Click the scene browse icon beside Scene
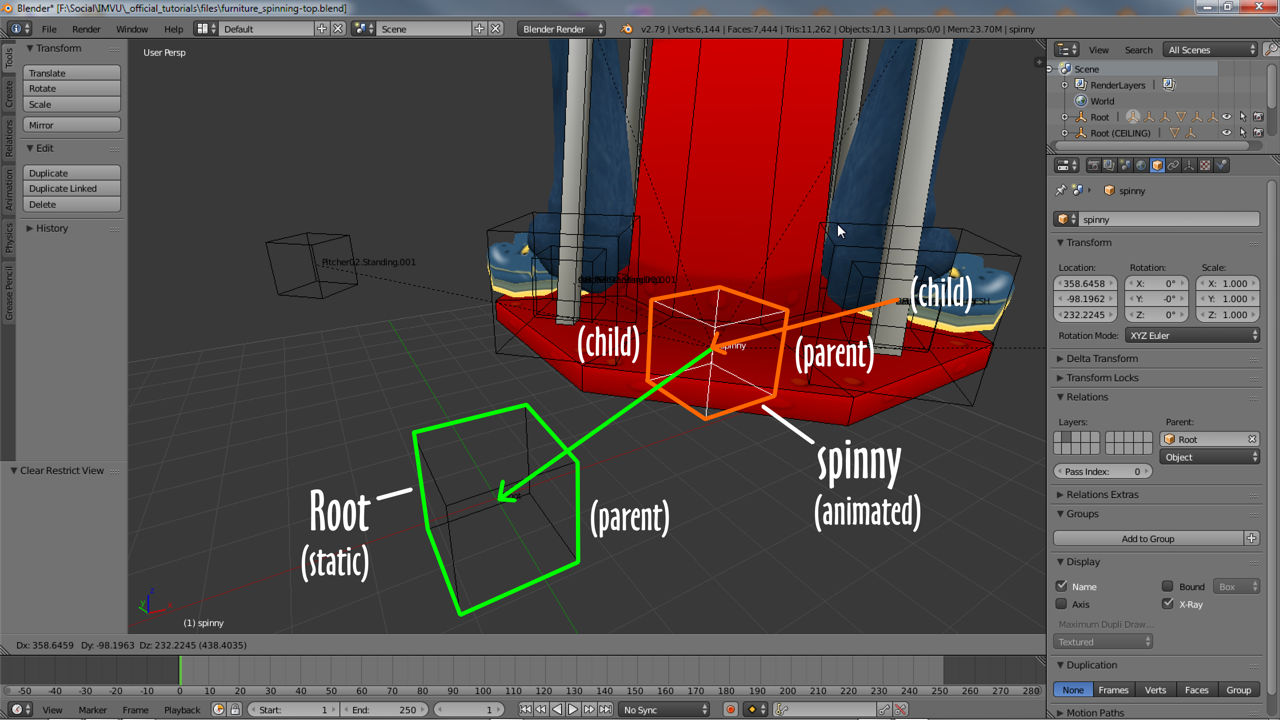 (363, 29)
